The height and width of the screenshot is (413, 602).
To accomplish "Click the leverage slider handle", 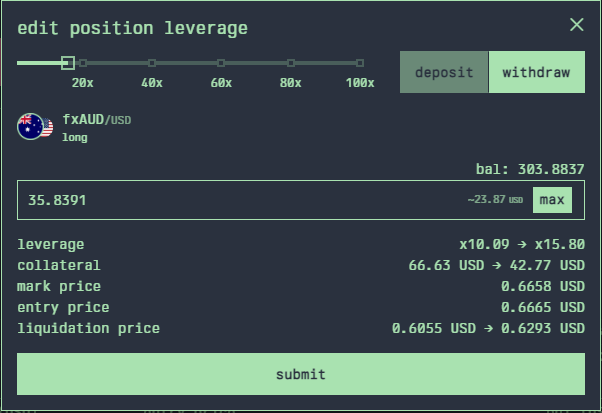I will tap(67, 63).
